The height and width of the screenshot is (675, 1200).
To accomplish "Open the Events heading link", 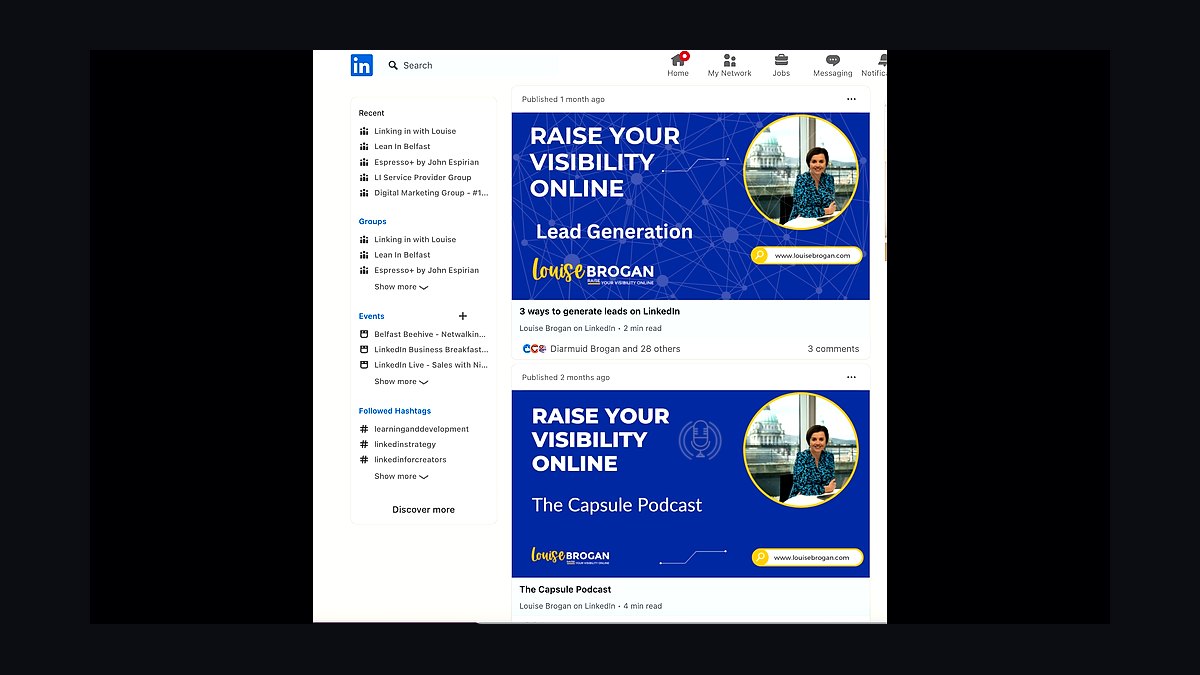I will point(371,316).
